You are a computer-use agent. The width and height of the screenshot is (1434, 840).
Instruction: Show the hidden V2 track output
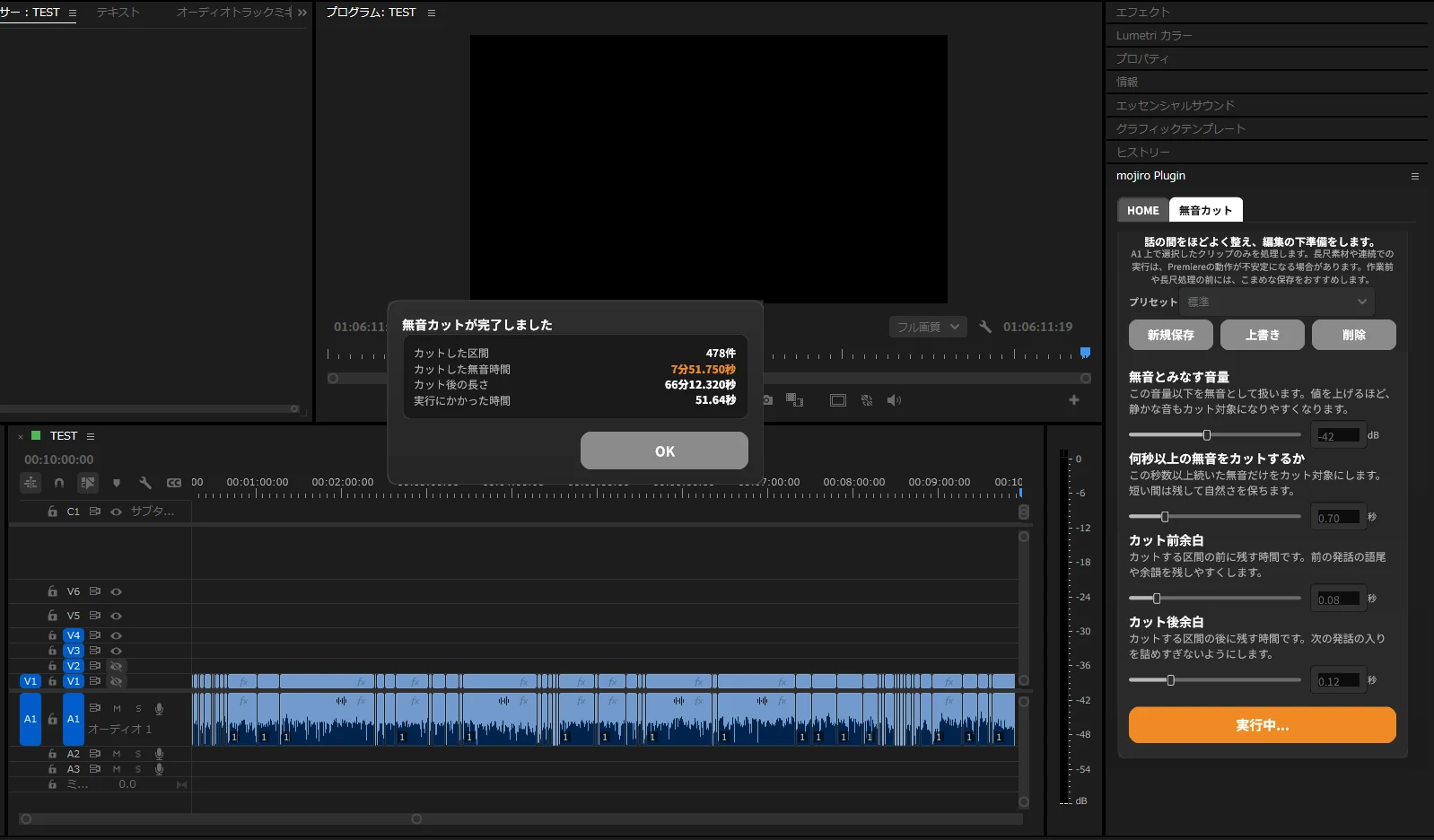[116, 666]
